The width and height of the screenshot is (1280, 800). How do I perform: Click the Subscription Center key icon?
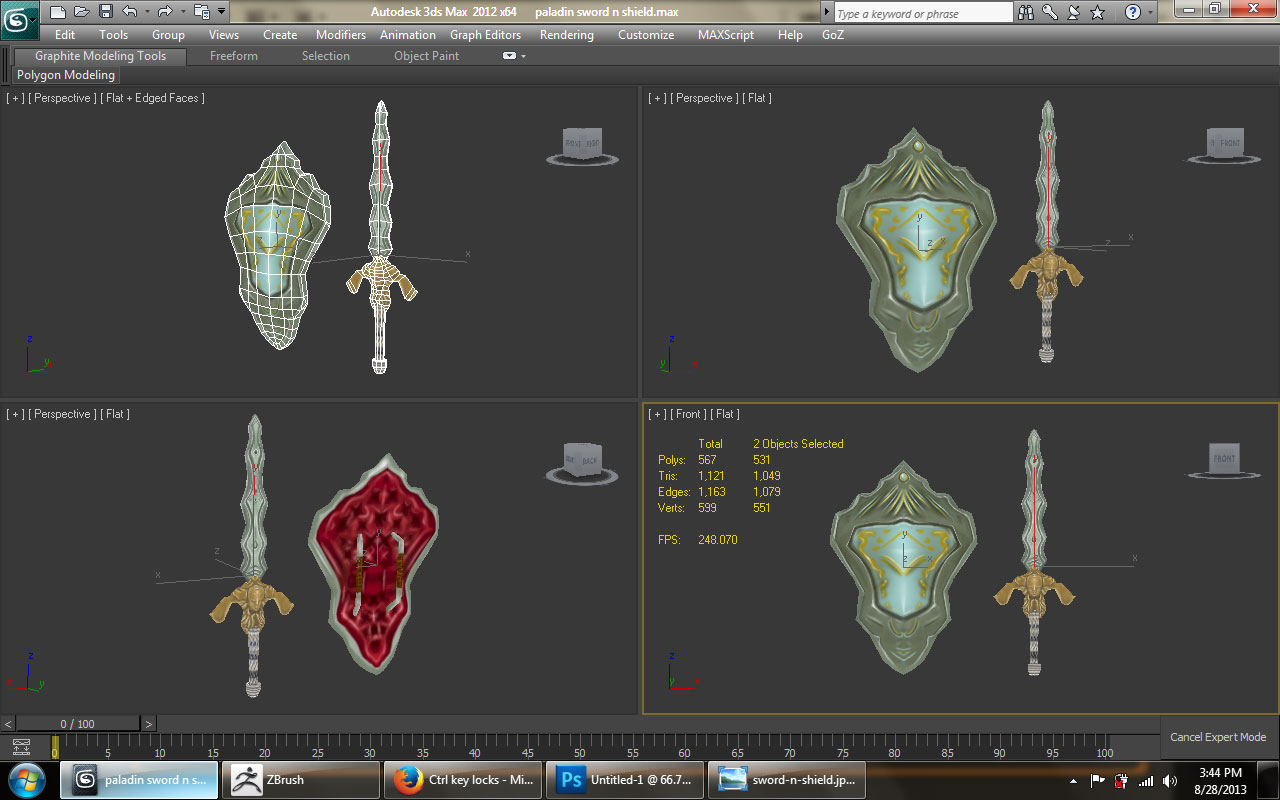(1050, 12)
